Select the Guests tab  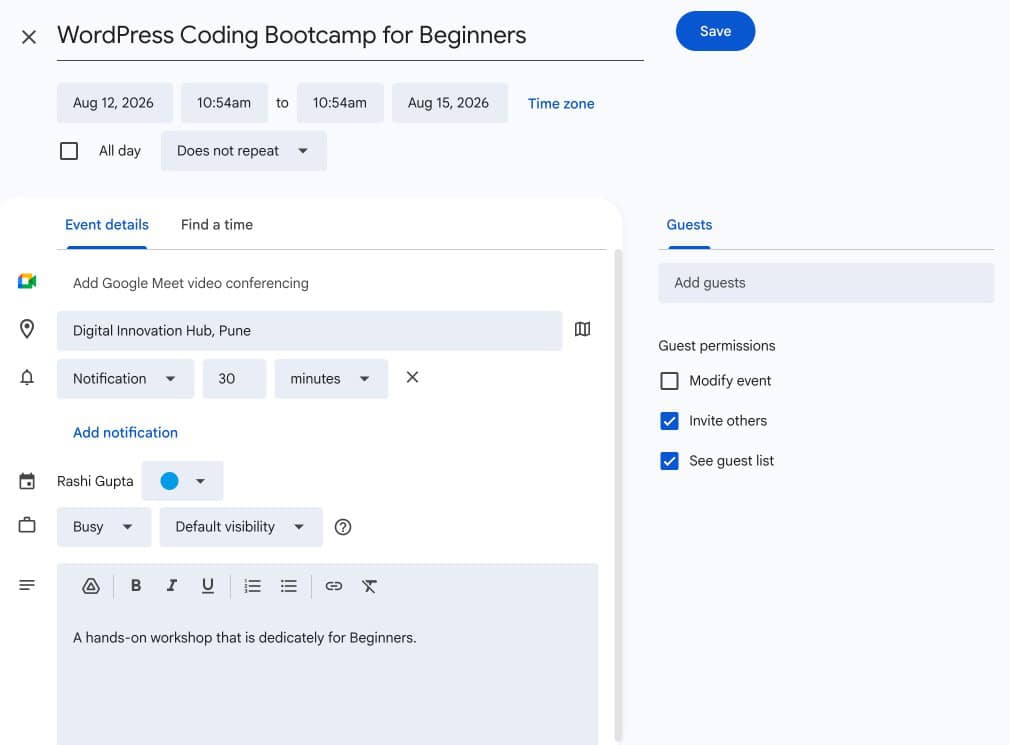[689, 225]
